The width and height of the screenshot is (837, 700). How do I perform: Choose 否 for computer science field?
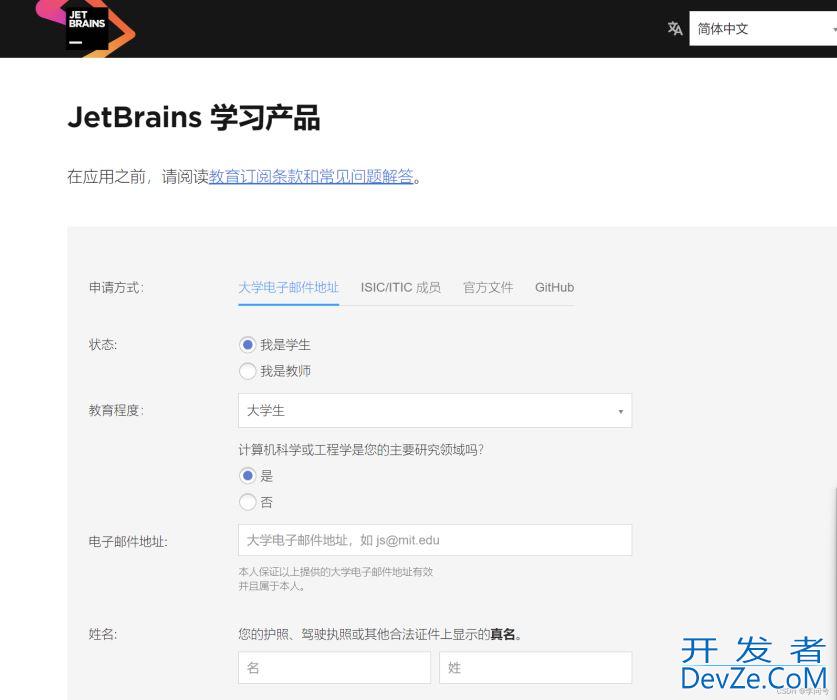click(247, 502)
